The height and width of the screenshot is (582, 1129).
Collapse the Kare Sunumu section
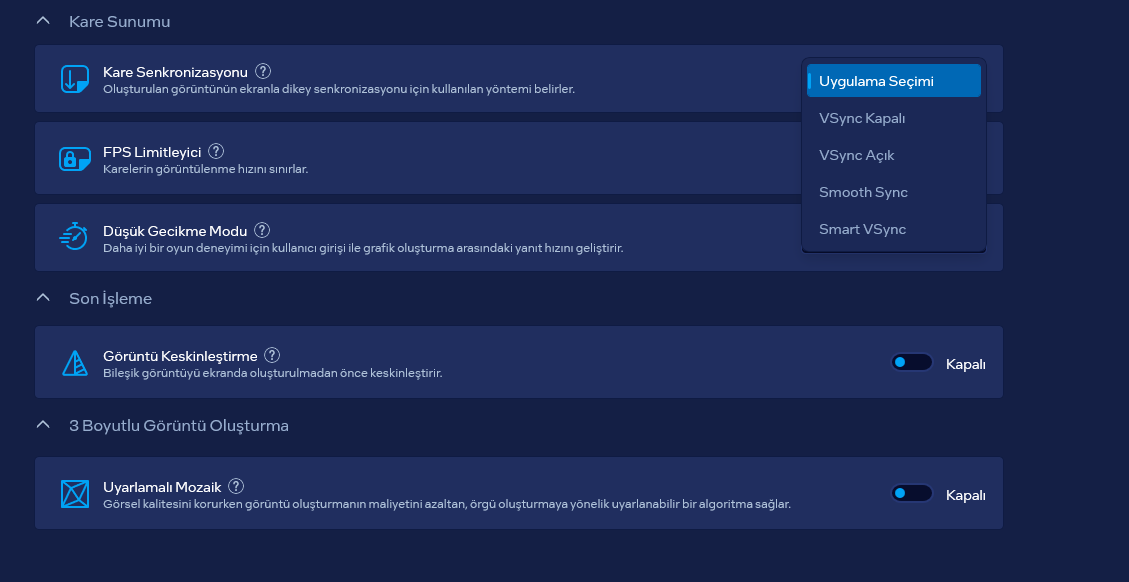43,21
